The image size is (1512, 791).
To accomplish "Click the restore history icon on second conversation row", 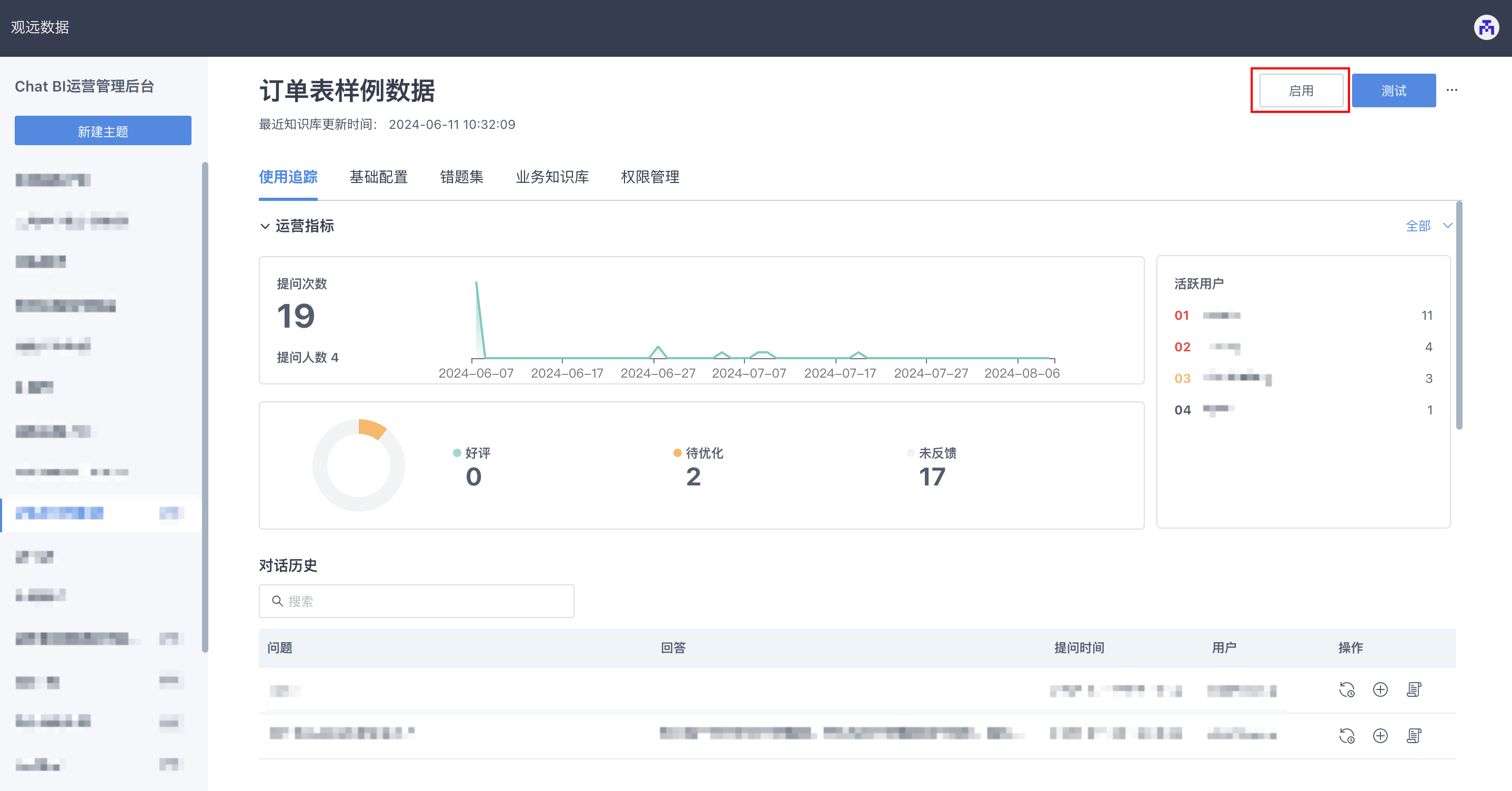I will click(1347, 736).
